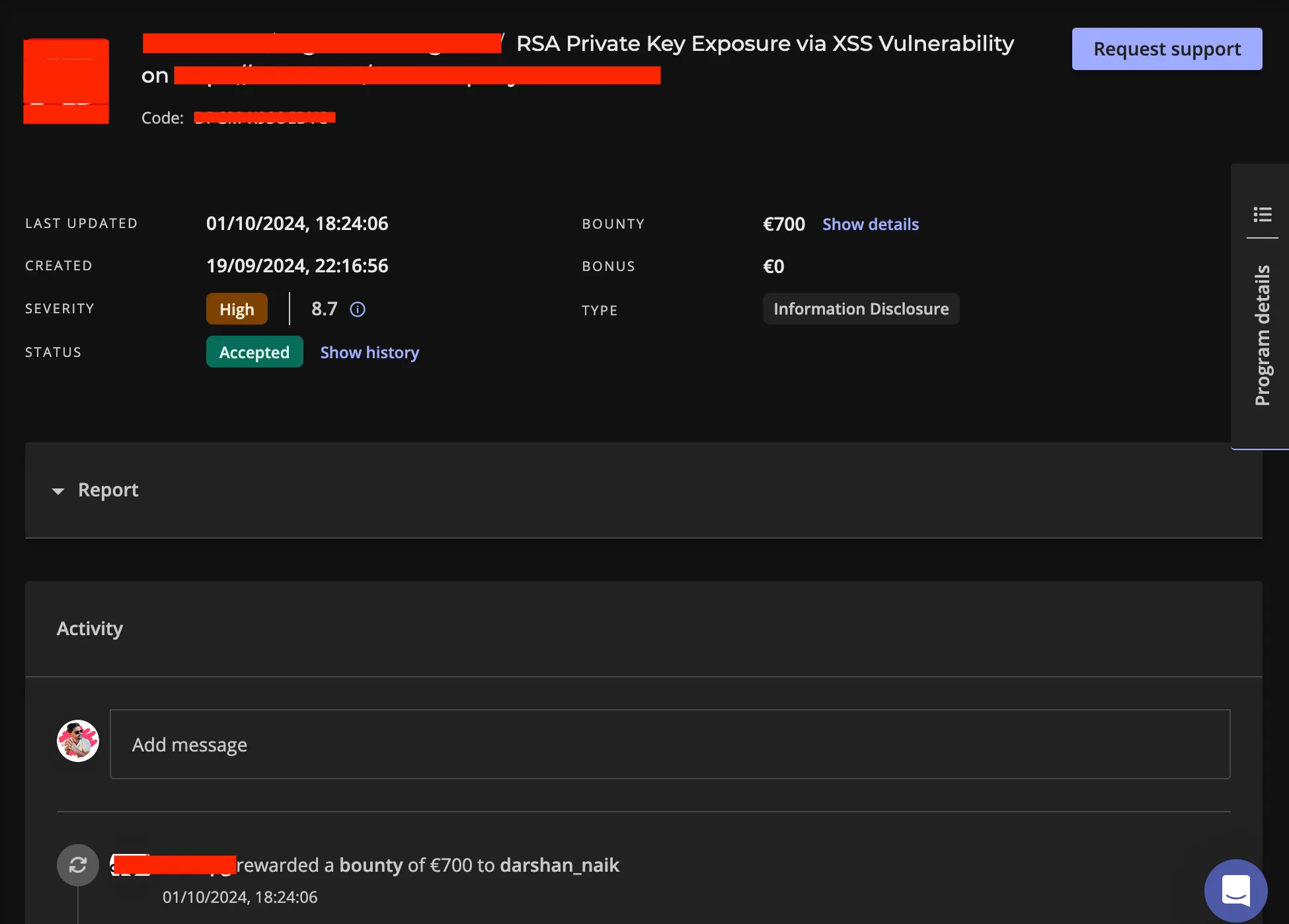Click the darshan_naik username in activity

(559, 865)
